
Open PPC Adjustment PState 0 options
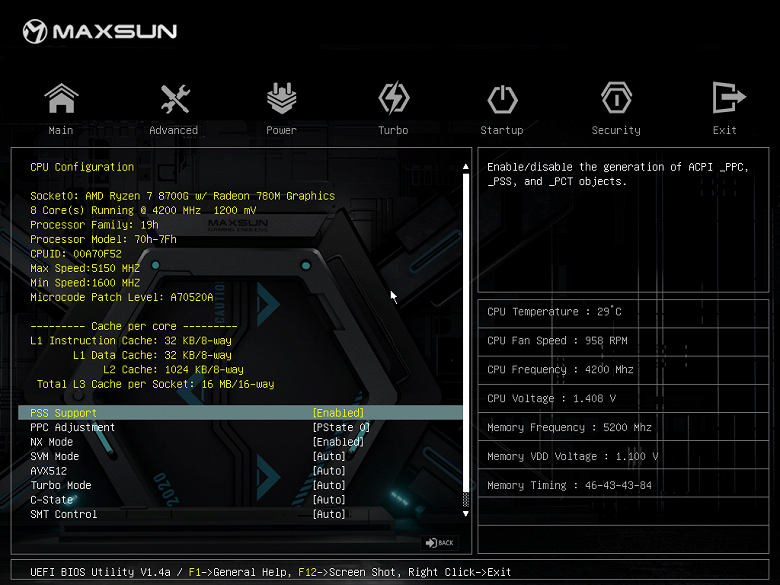pyautogui.click(x=341, y=428)
